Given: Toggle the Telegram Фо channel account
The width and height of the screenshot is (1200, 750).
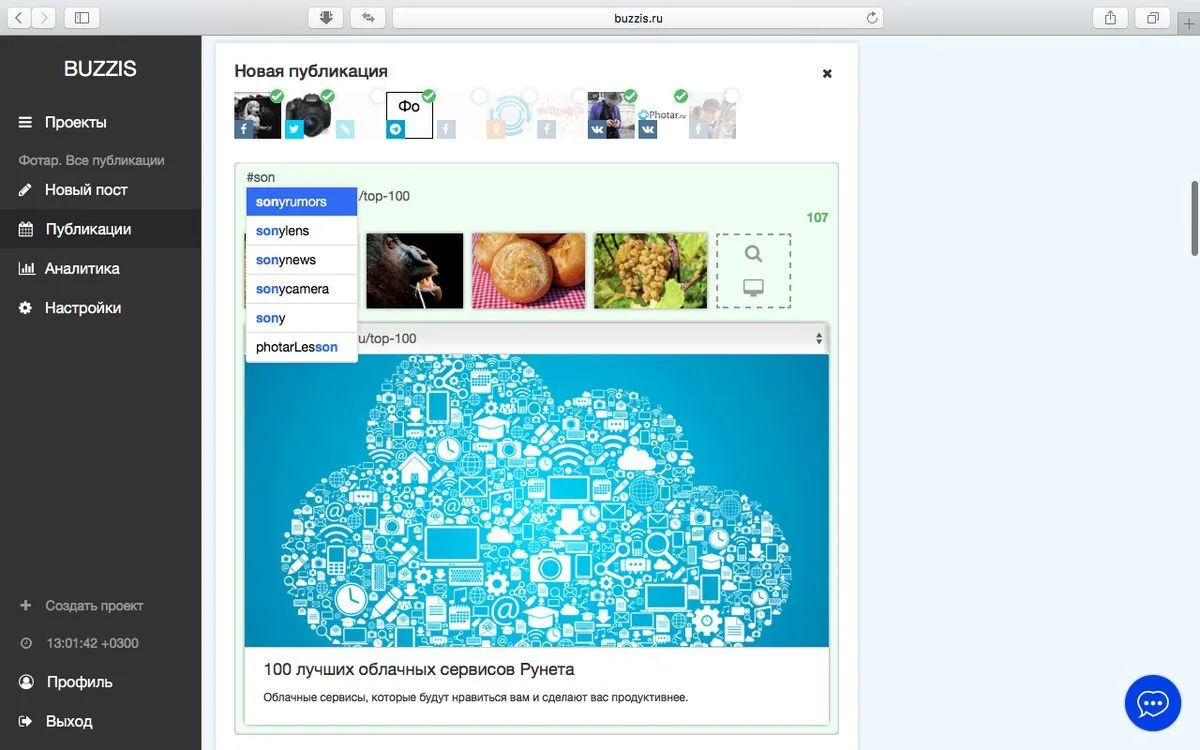Looking at the screenshot, I should [409, 116].
